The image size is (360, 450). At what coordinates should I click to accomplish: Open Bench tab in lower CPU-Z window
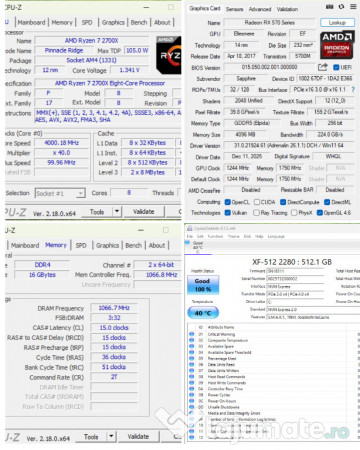click(x=133, y=245)
